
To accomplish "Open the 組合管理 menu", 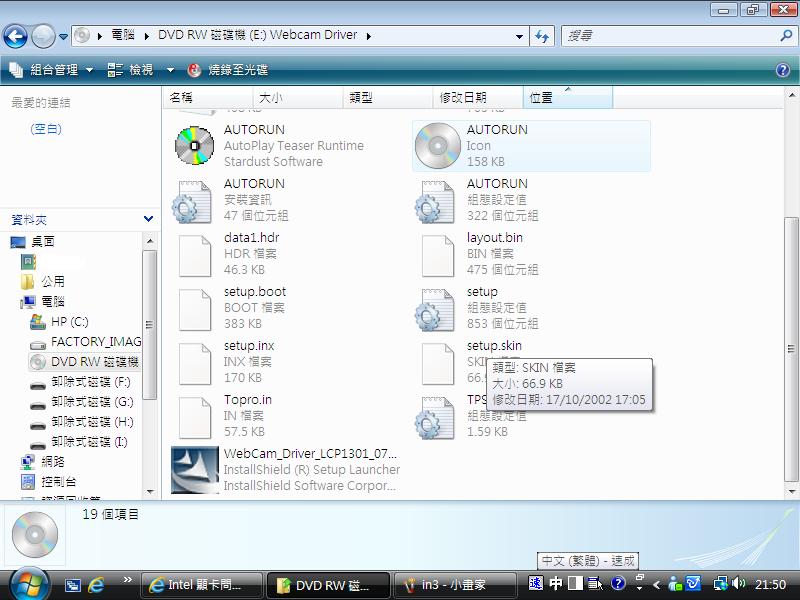I will [x=52, y=70].
